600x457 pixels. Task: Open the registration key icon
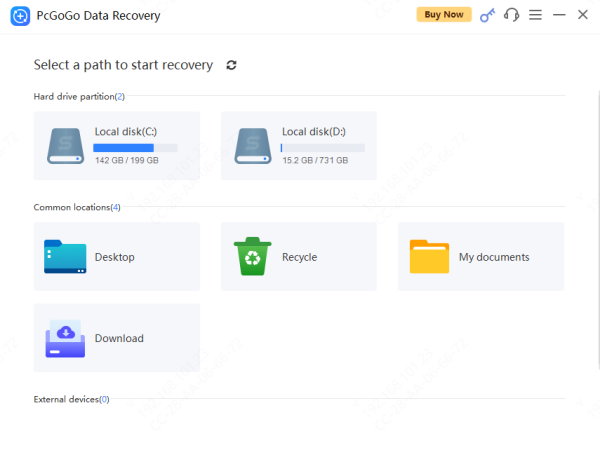487,15
